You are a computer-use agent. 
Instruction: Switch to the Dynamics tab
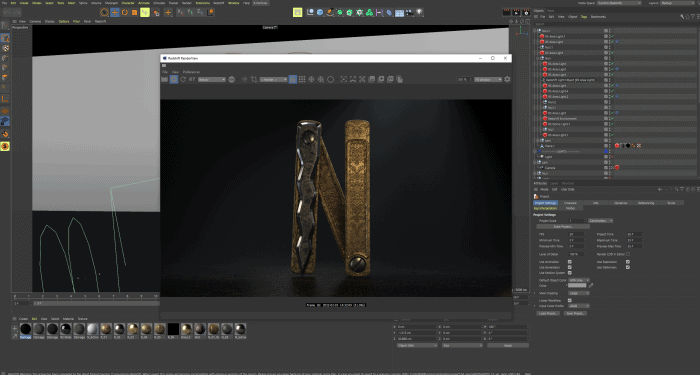pos(620,203)
